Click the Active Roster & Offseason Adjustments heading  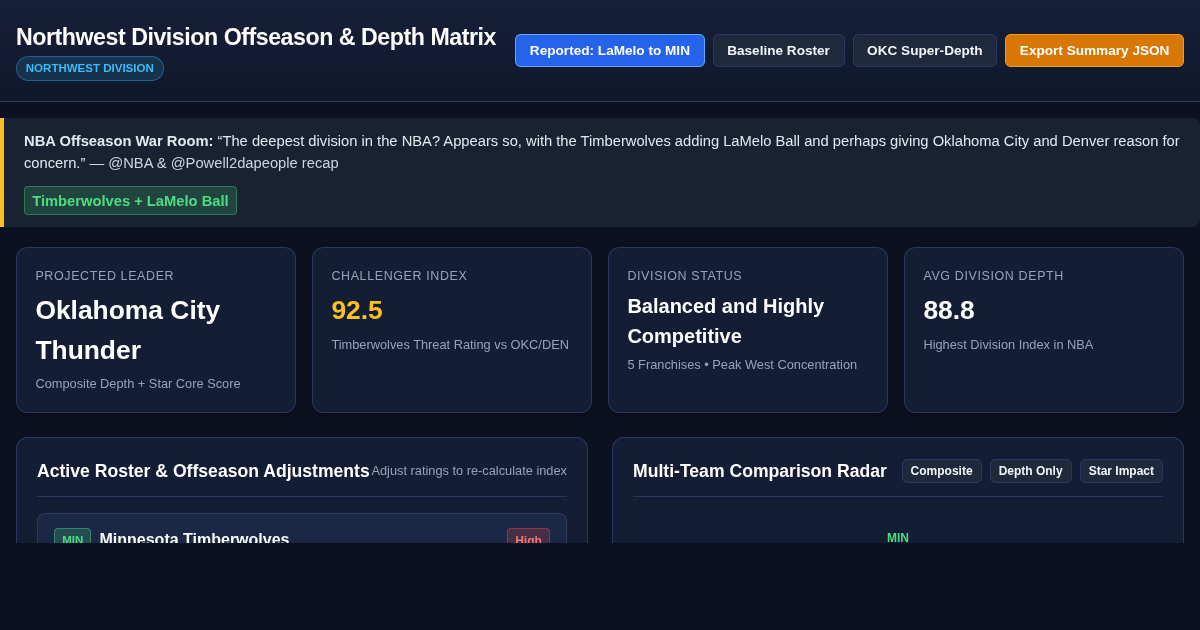click(203, 471)
